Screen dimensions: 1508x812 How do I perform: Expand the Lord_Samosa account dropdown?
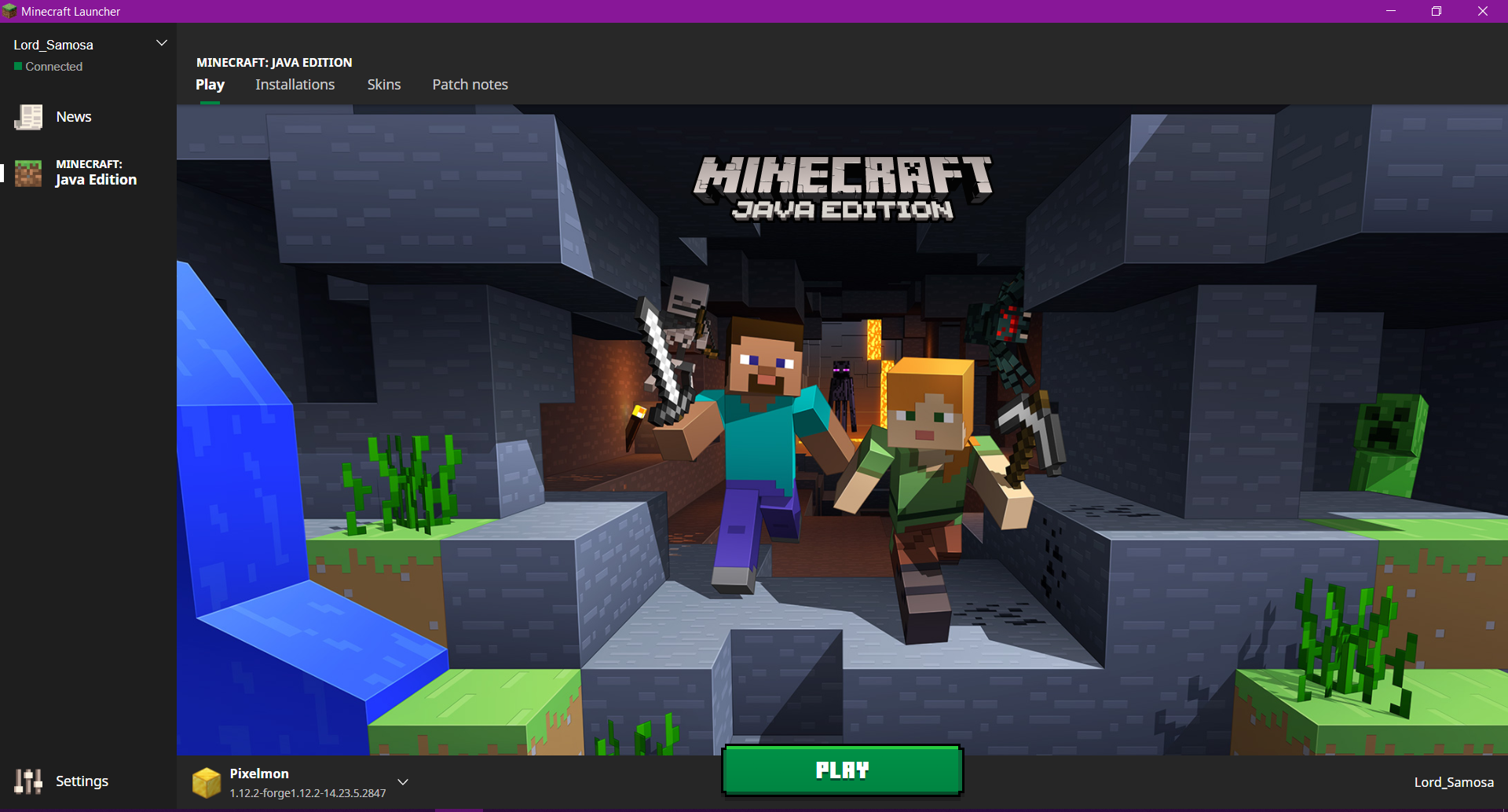point(162,43)
